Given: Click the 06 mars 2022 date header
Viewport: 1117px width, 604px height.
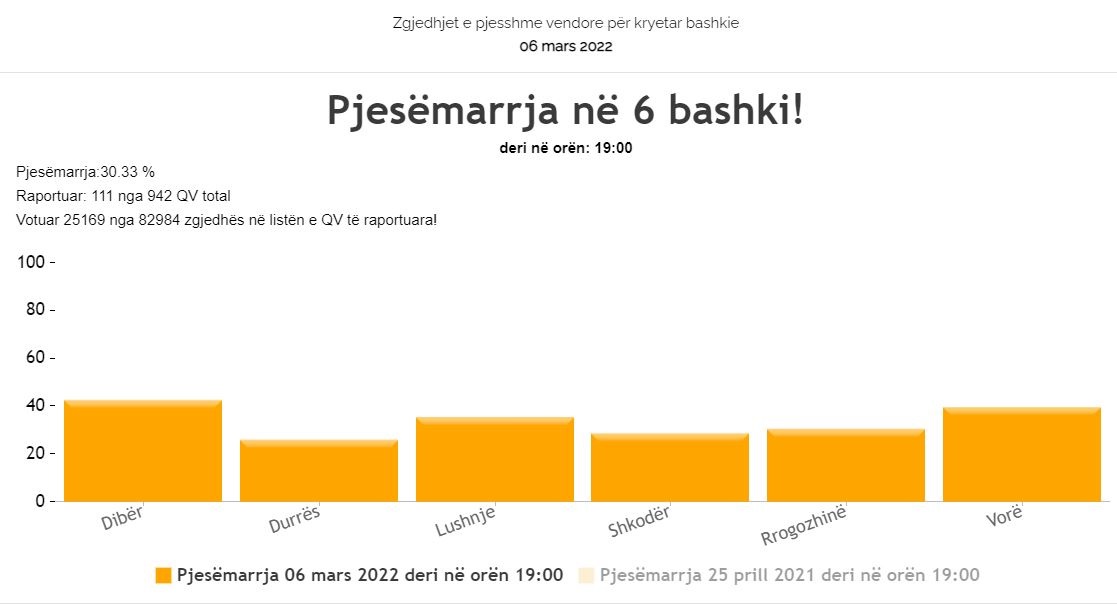Looking at the screenshot, I should (566, 46).
